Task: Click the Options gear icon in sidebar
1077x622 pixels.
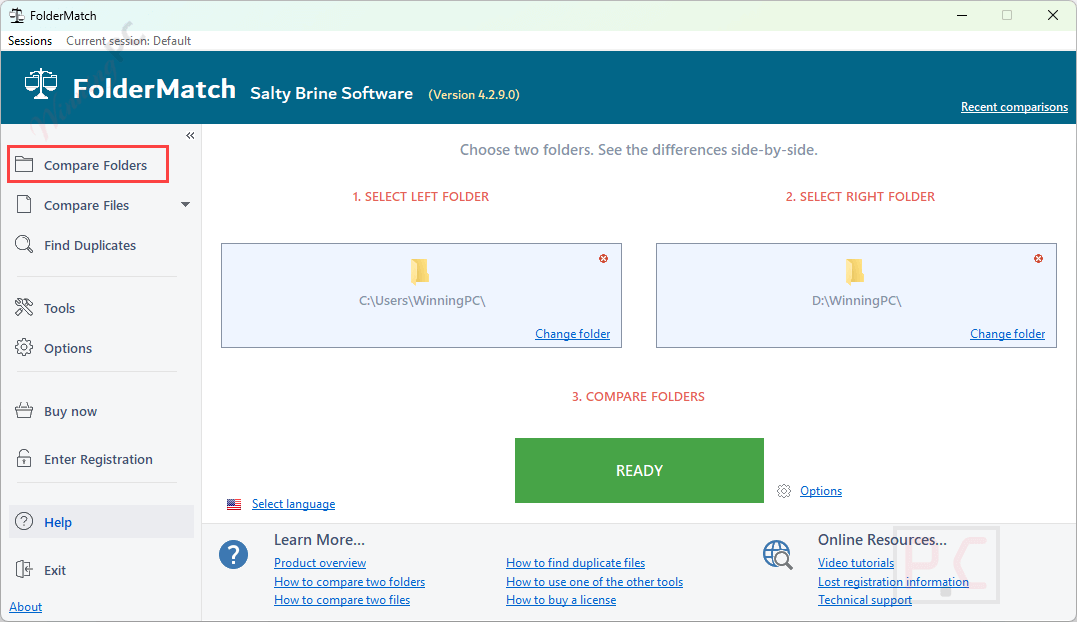Action: coord(24,347)
